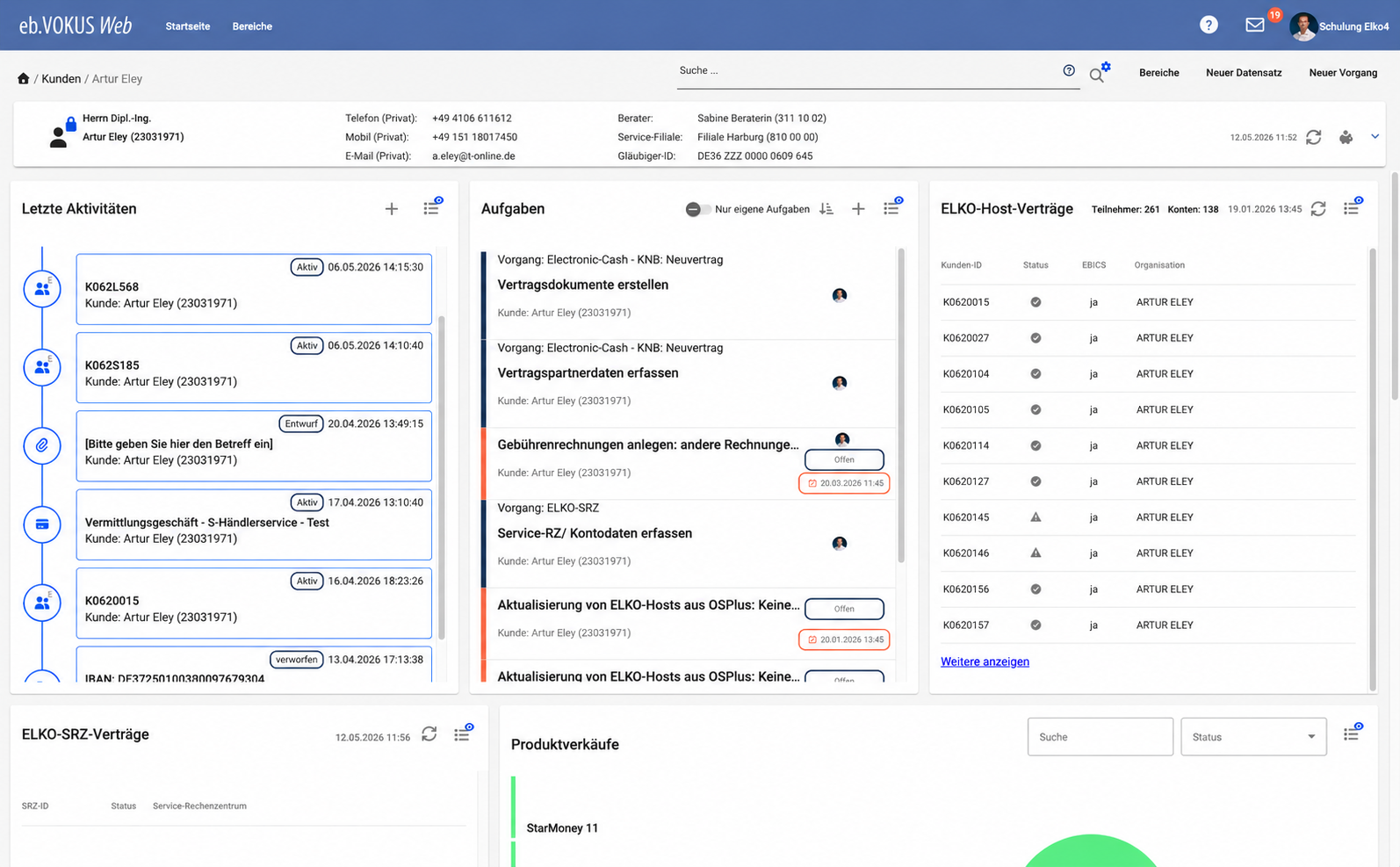Open the help question mark icon in header
This screenshot has height=867, width=1400.
click(x=1209, y=25)
